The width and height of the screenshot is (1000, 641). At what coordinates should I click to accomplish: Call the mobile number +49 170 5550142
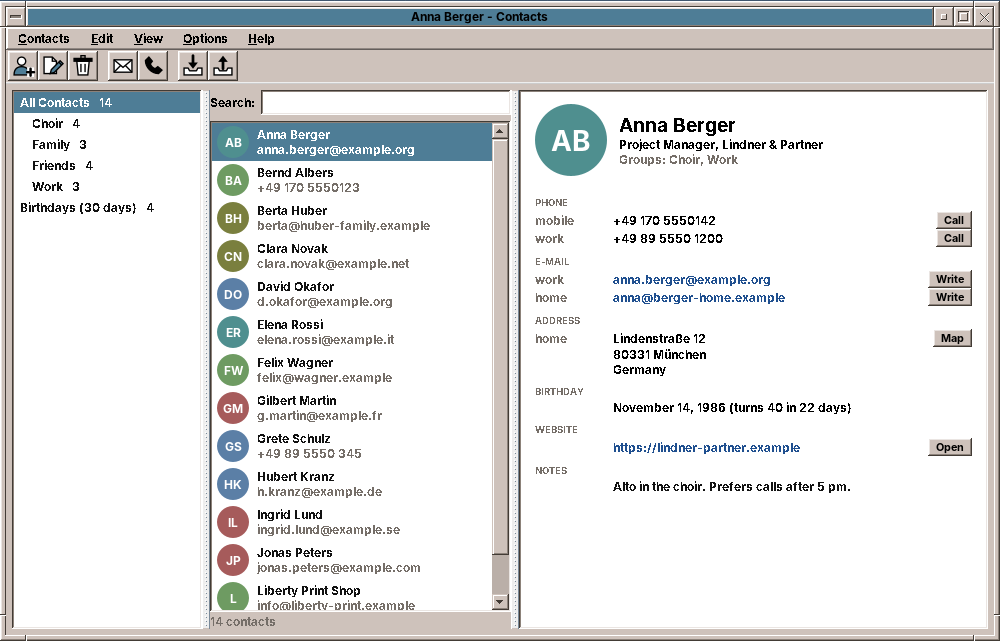pos(953,220)
